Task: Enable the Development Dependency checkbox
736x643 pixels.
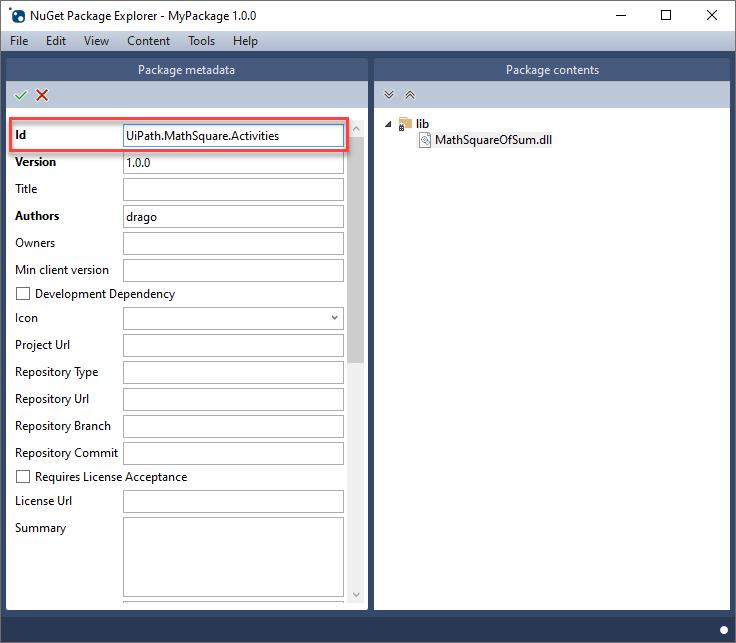Action: click(x=22, y=294)
